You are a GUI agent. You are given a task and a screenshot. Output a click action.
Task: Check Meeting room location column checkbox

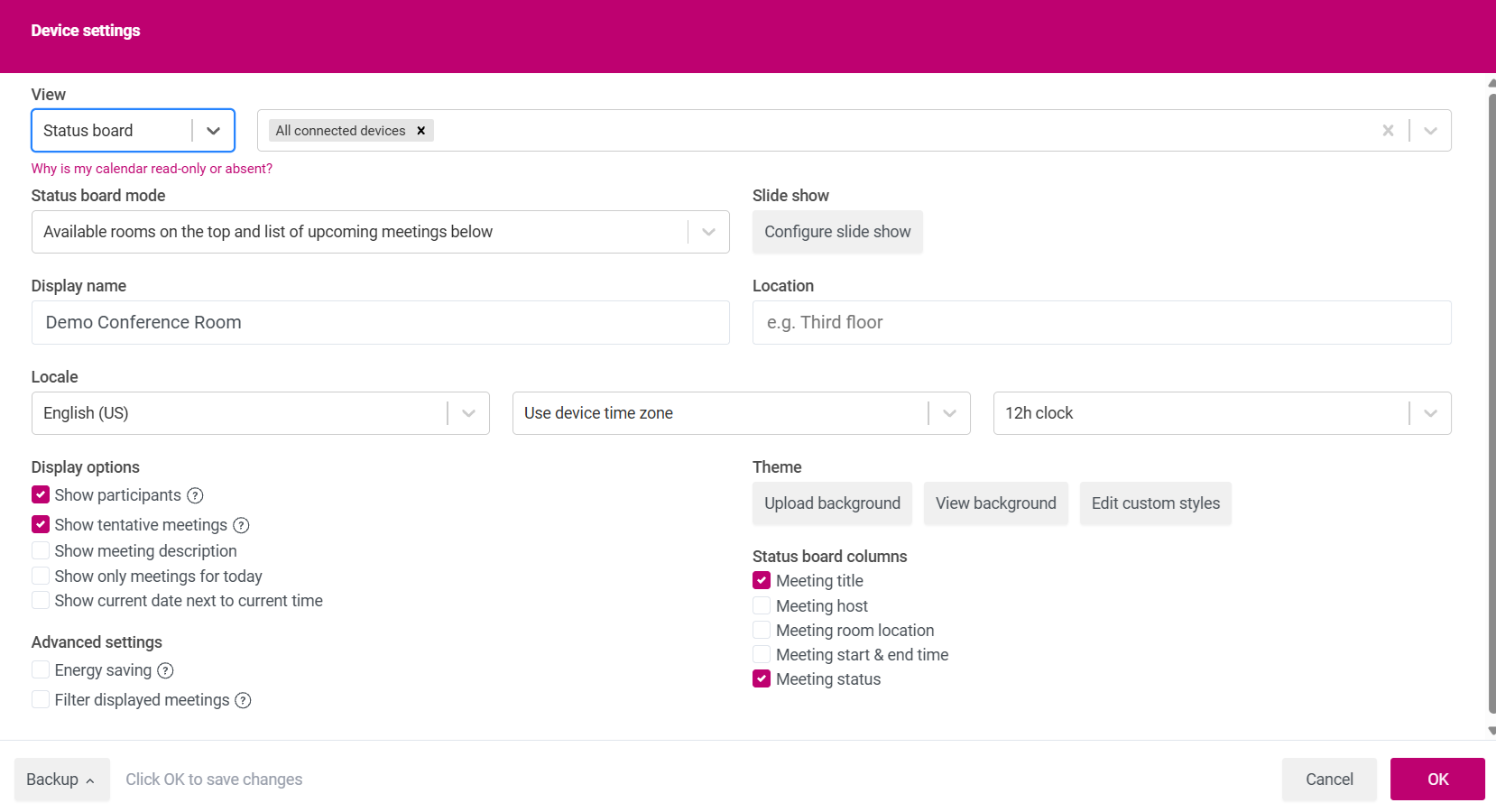click(x=762, y=630)
